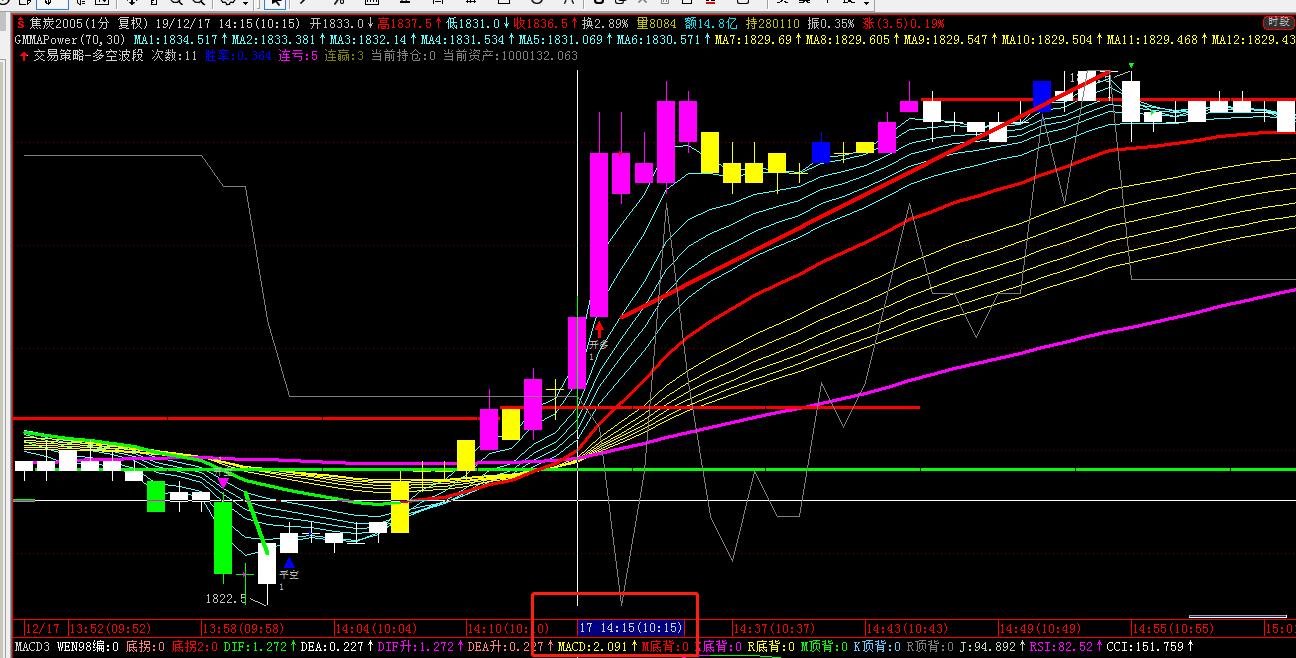Select the 交易策略-多空波段 strategy label
1296x658 pixels.
click(89, 56)
